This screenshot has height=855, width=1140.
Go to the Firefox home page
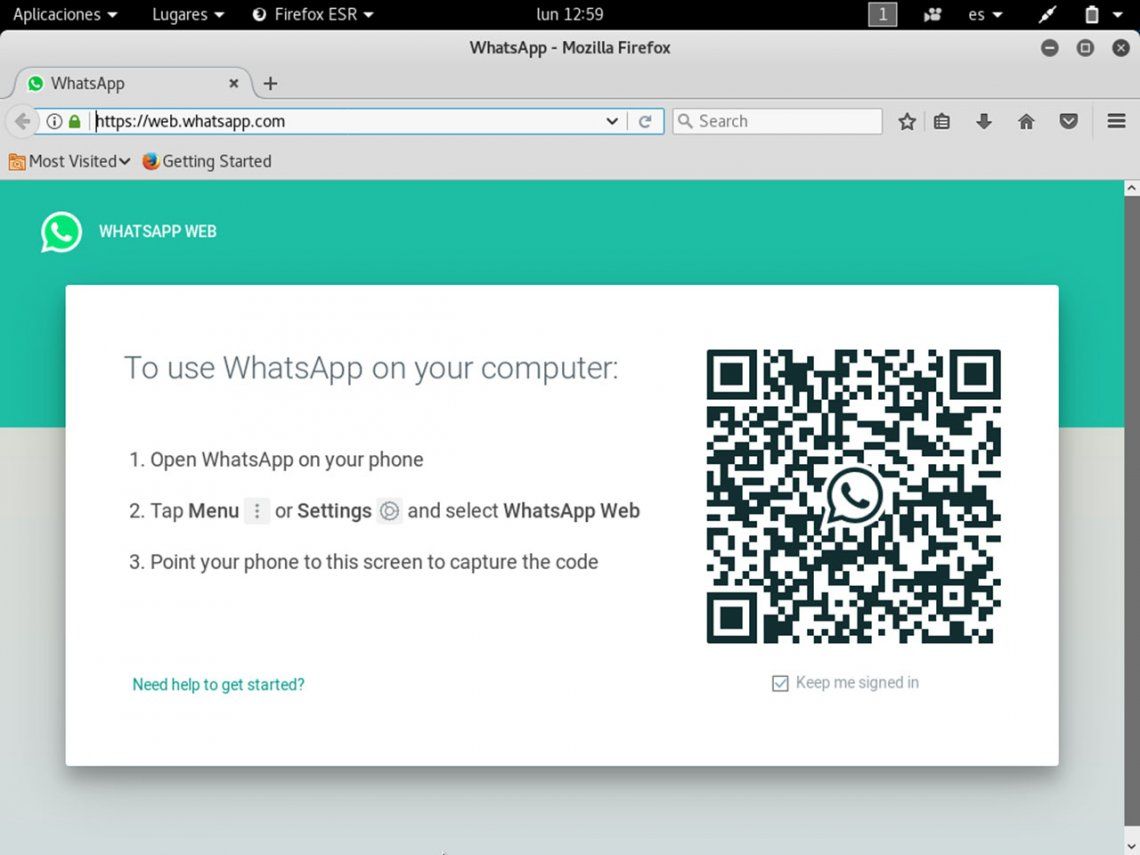pos(1026,121)
